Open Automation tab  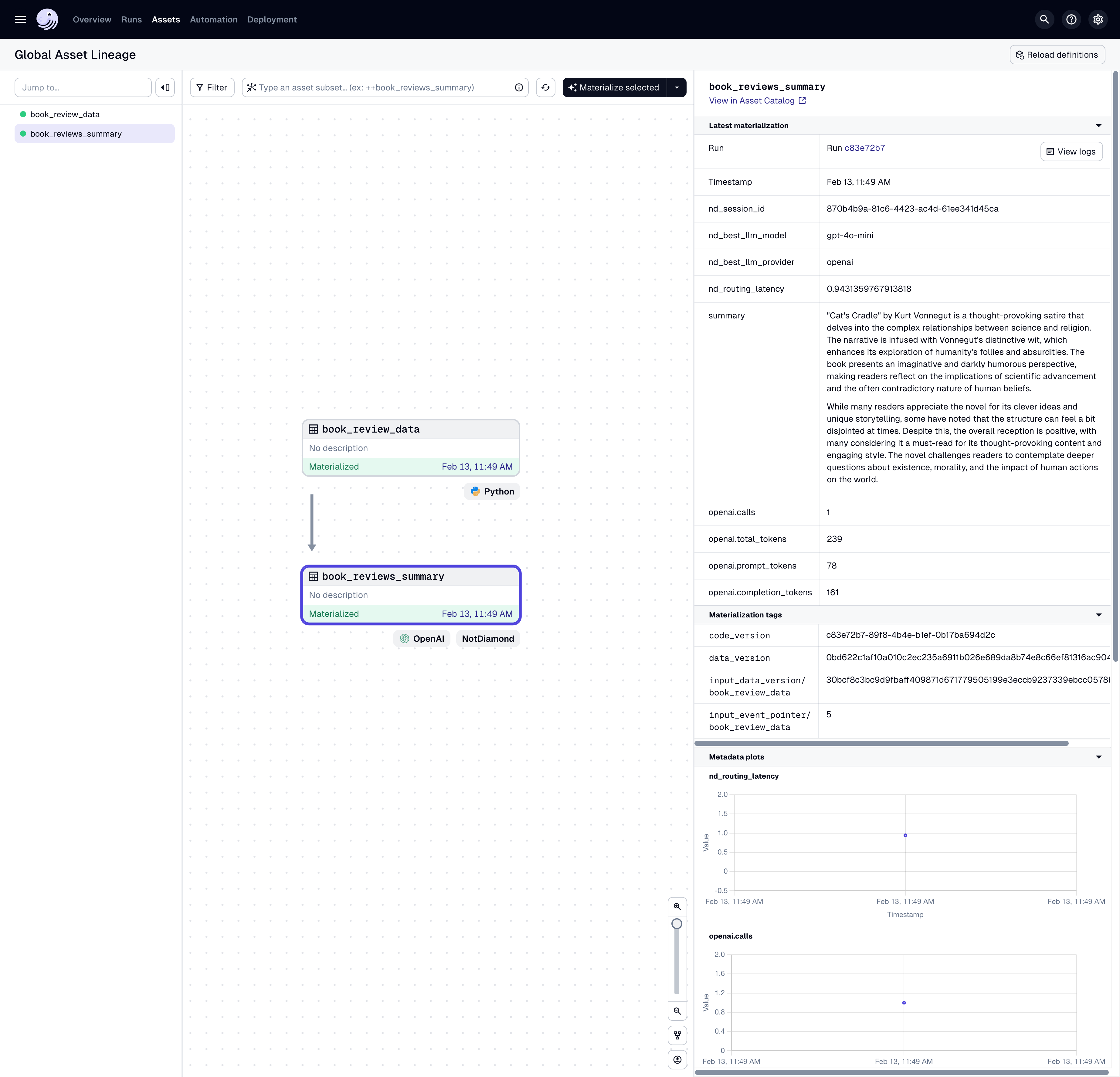[x=214, y=19]
